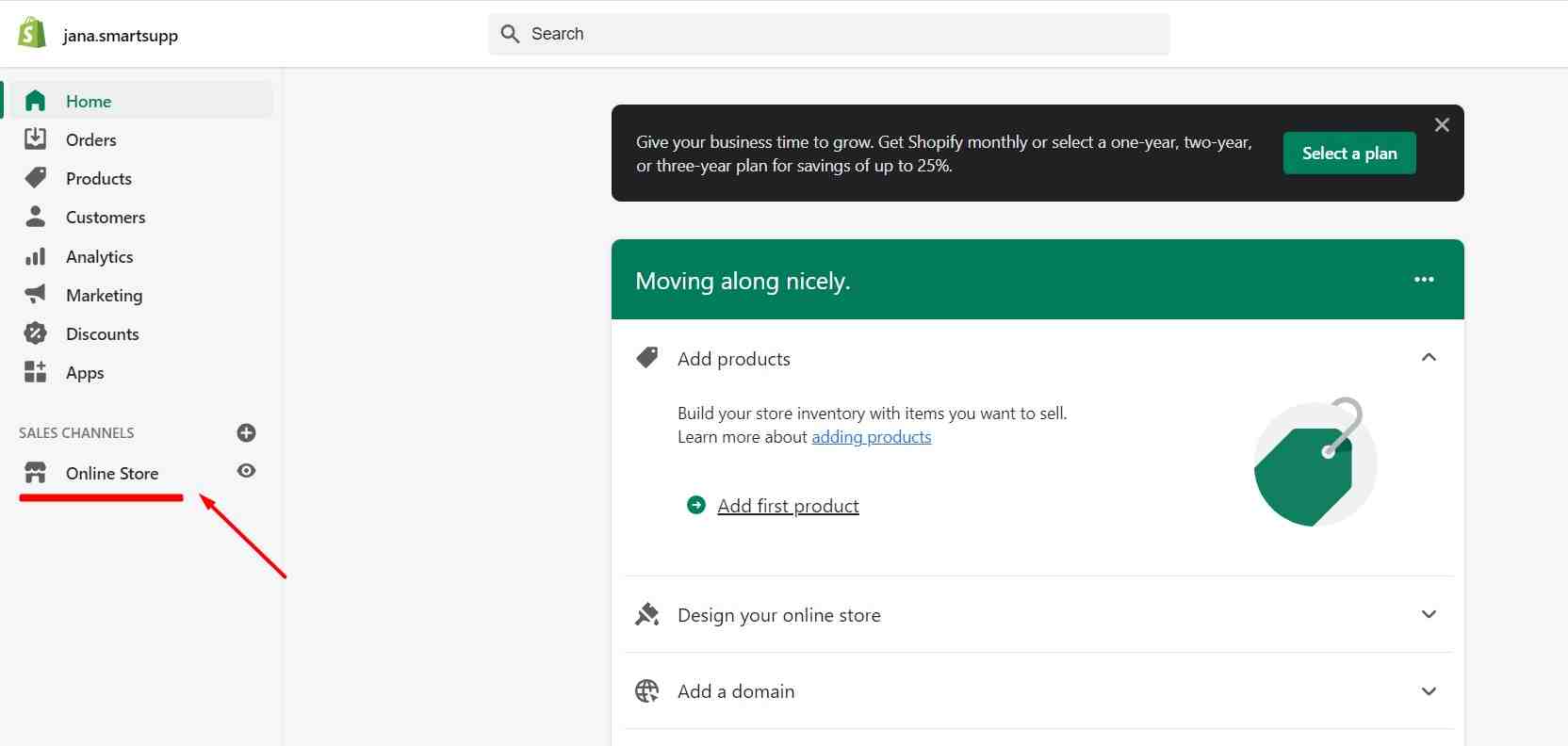The image size is (1568, 746).
Task: Click into the Search field
Action: tap(829, 34)
